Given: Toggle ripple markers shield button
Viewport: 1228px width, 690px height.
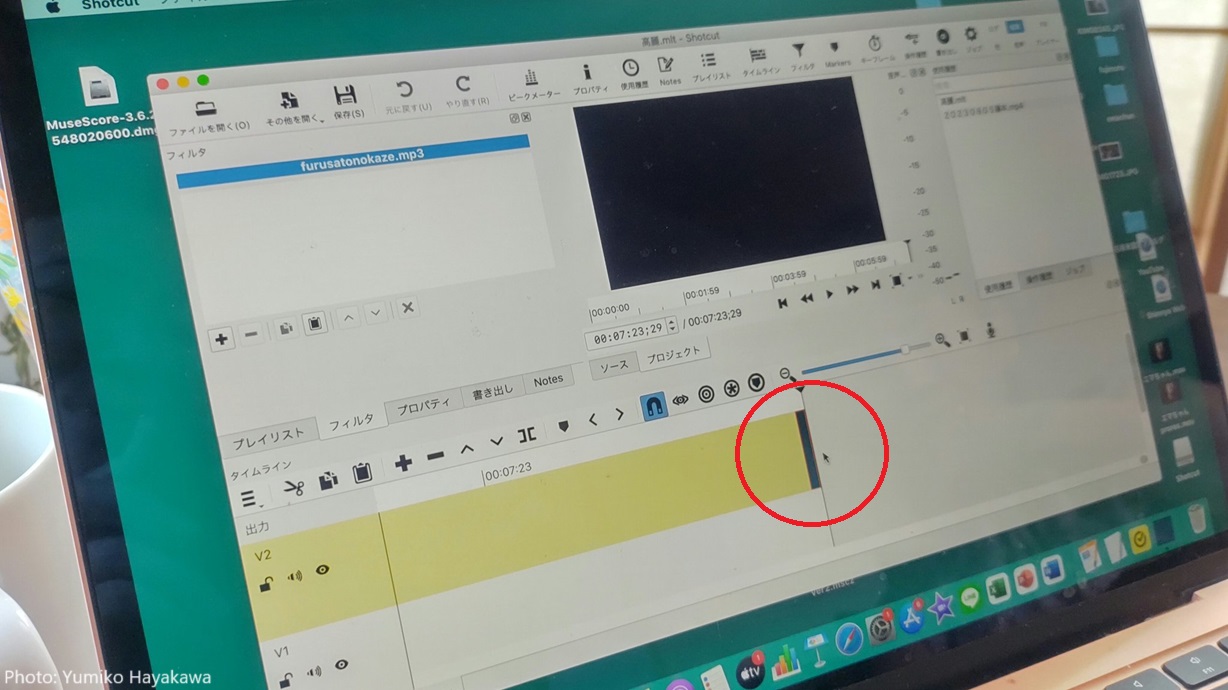Looking at the screenshot, I should tap(757, 382).
